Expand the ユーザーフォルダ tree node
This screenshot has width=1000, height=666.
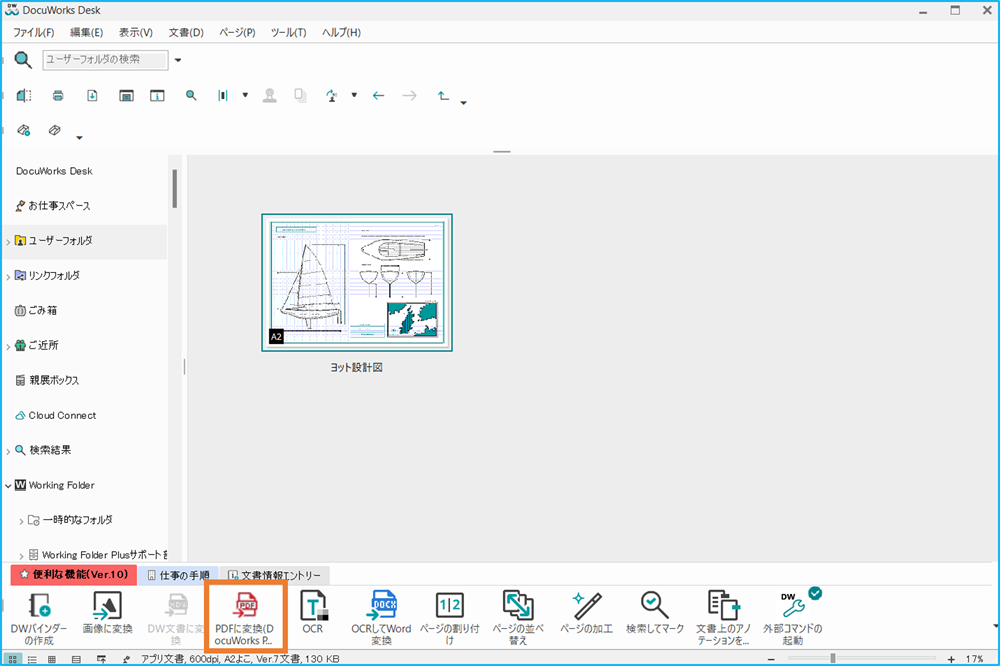[x=8, y=242]
